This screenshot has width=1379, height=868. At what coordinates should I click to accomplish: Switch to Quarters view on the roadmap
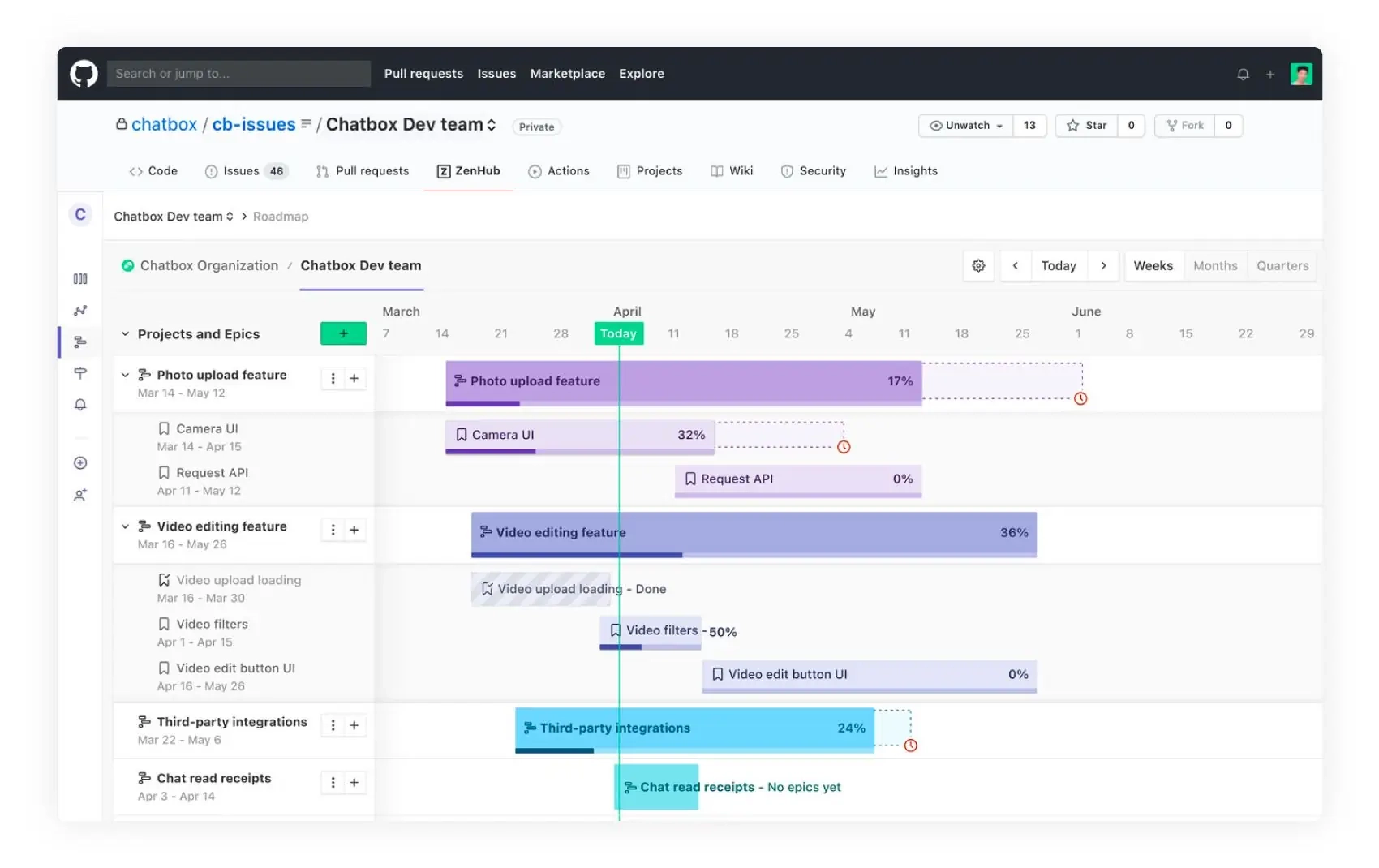(x=1282, y=266)
